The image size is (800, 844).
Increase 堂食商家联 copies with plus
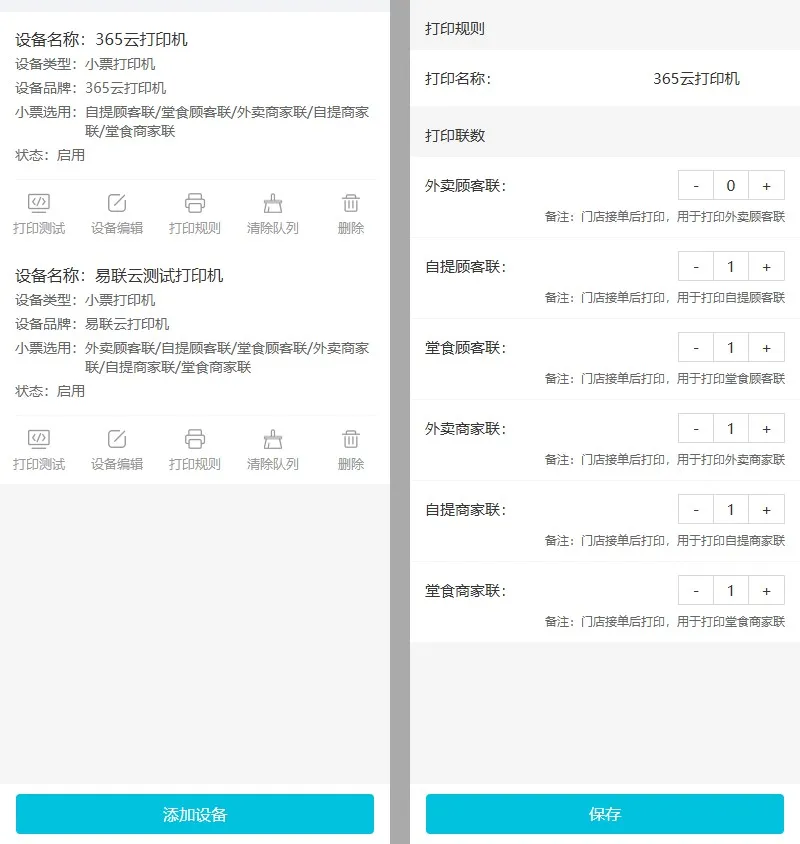(766, 590)
